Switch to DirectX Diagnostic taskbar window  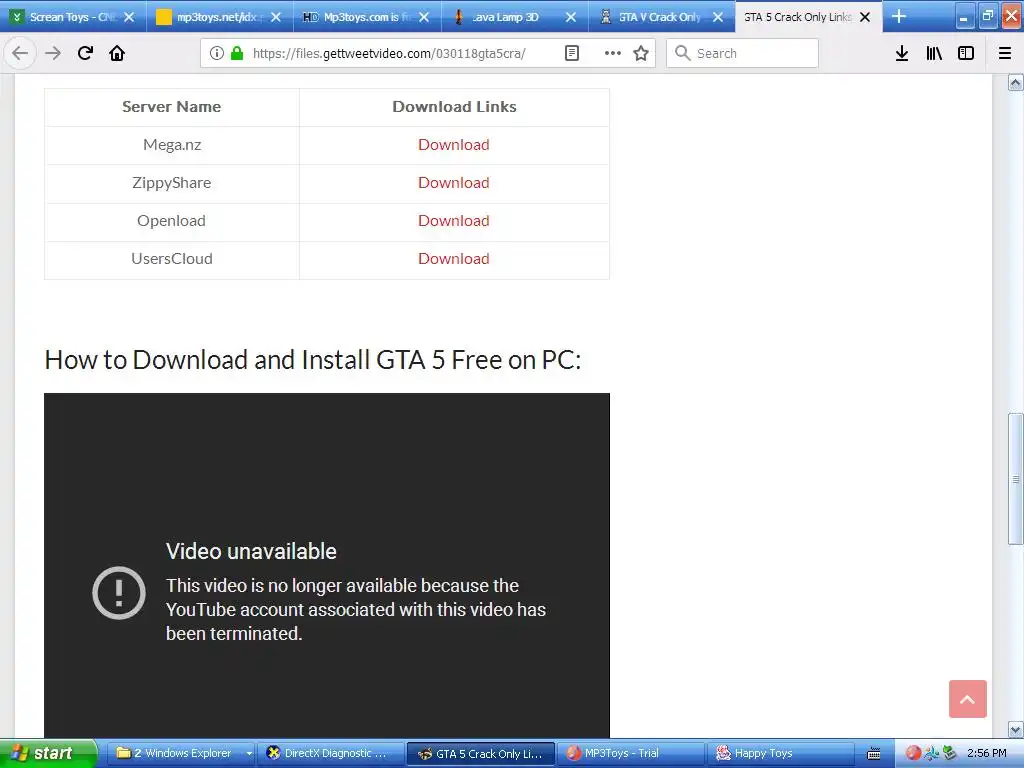(330, 753)
